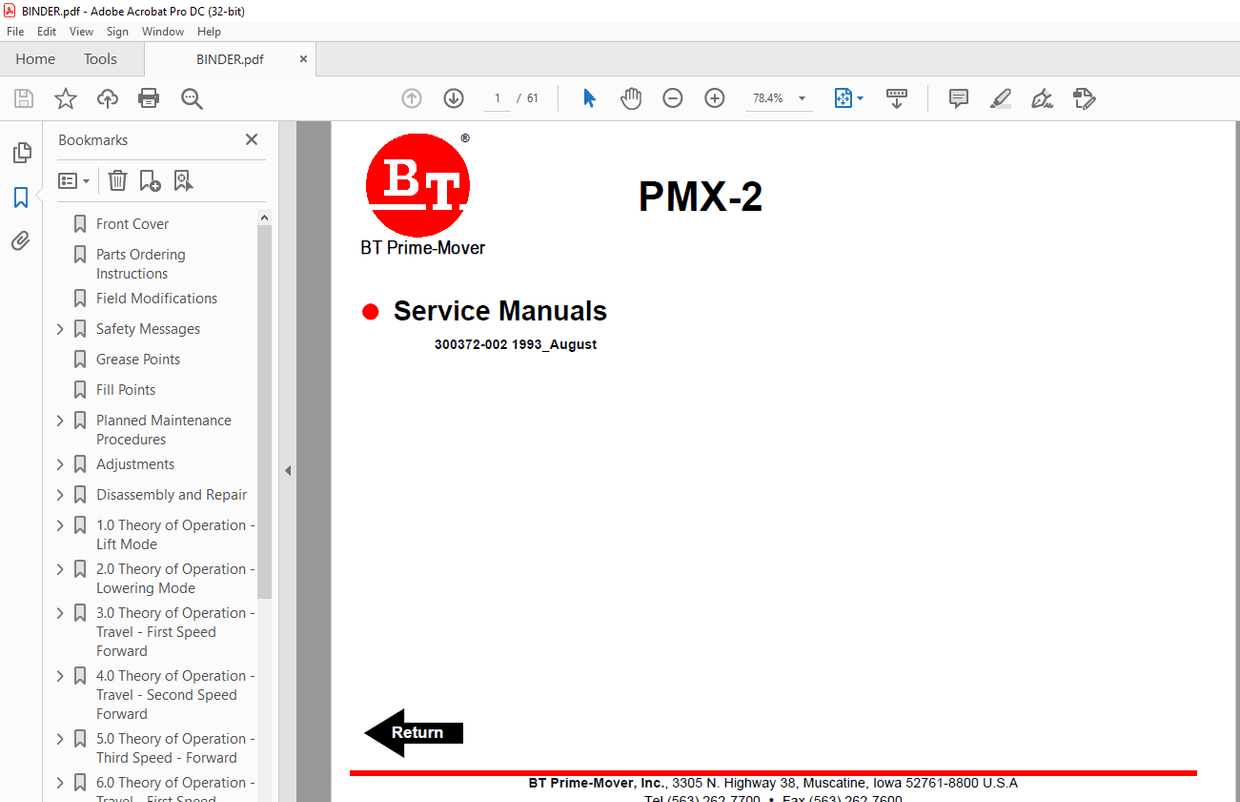Expand the Safety Messages bookmark
Image resolution: width=1240 pixels, height=802 pixels.
(x=59, y=328)
